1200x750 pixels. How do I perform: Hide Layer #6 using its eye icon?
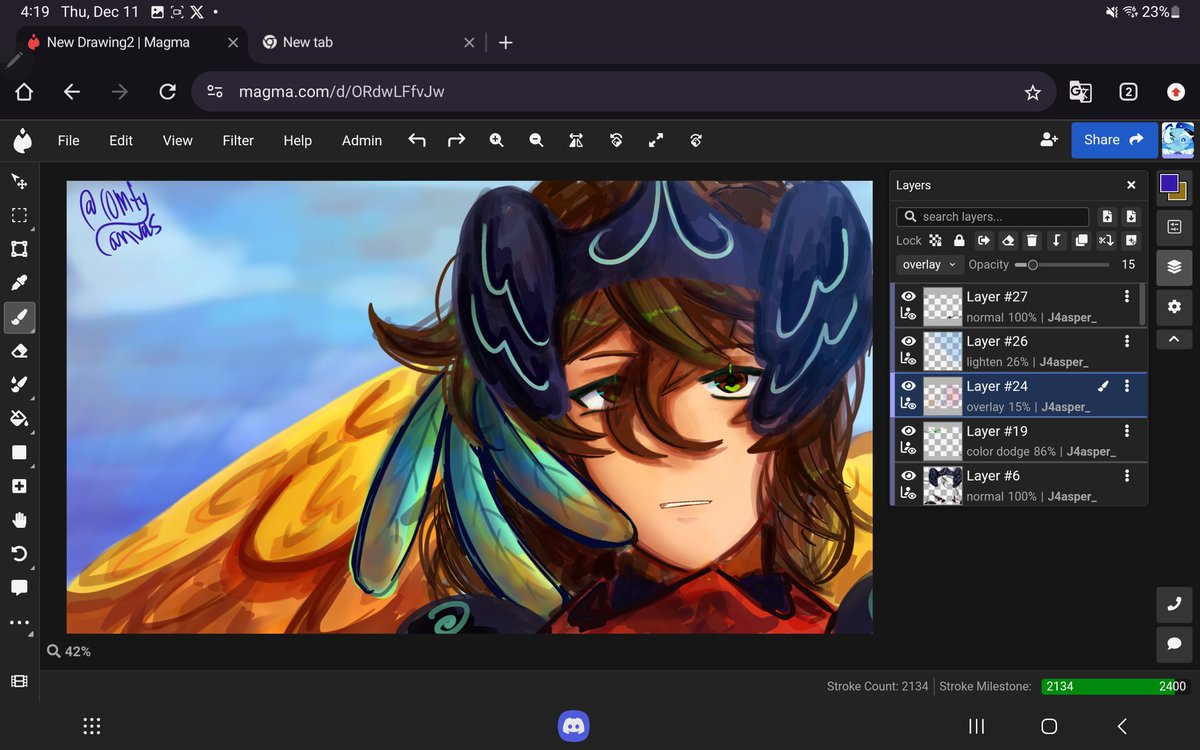908,476
